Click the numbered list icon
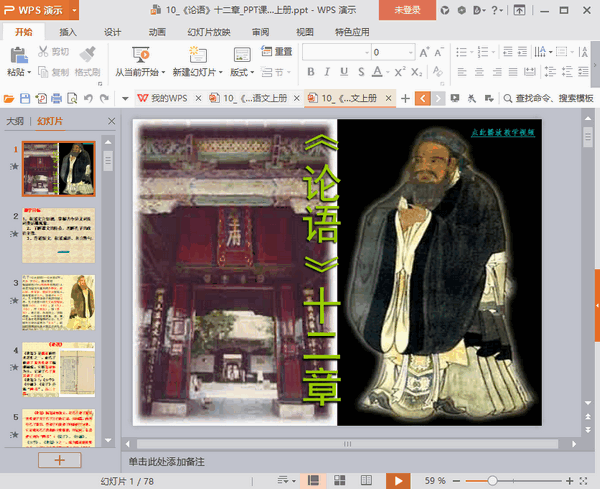Viewport: 600px width, 489px height. [x=483, y=52]
